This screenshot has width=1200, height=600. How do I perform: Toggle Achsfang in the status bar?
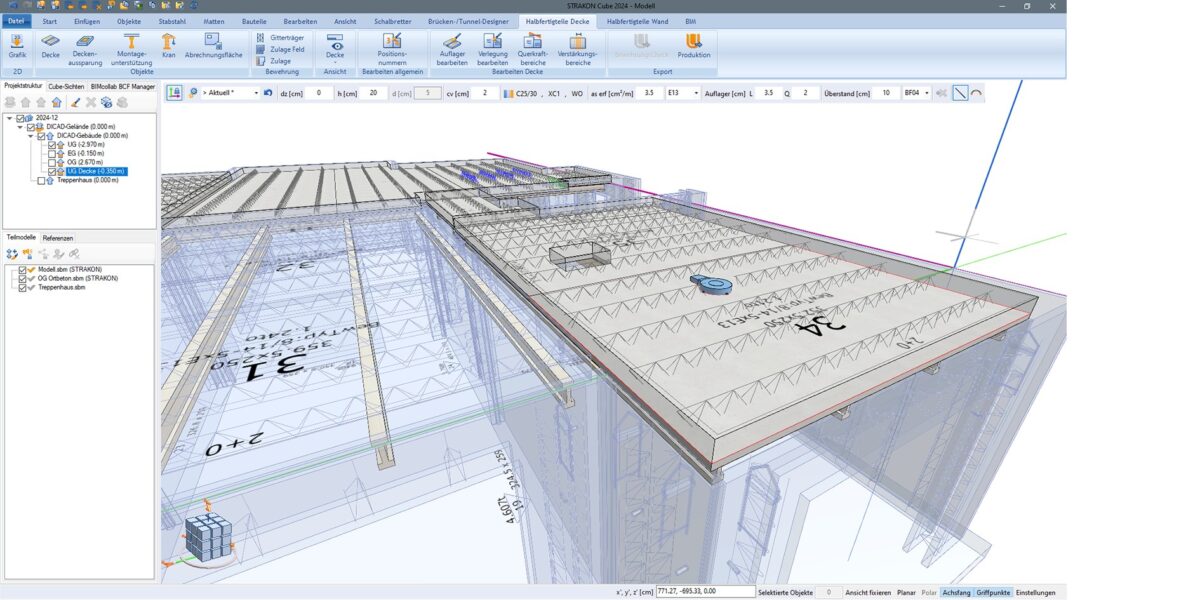[956, 593]
